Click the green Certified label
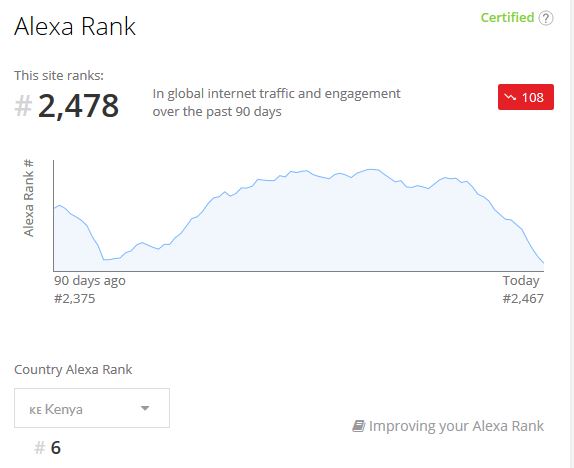 507,18
